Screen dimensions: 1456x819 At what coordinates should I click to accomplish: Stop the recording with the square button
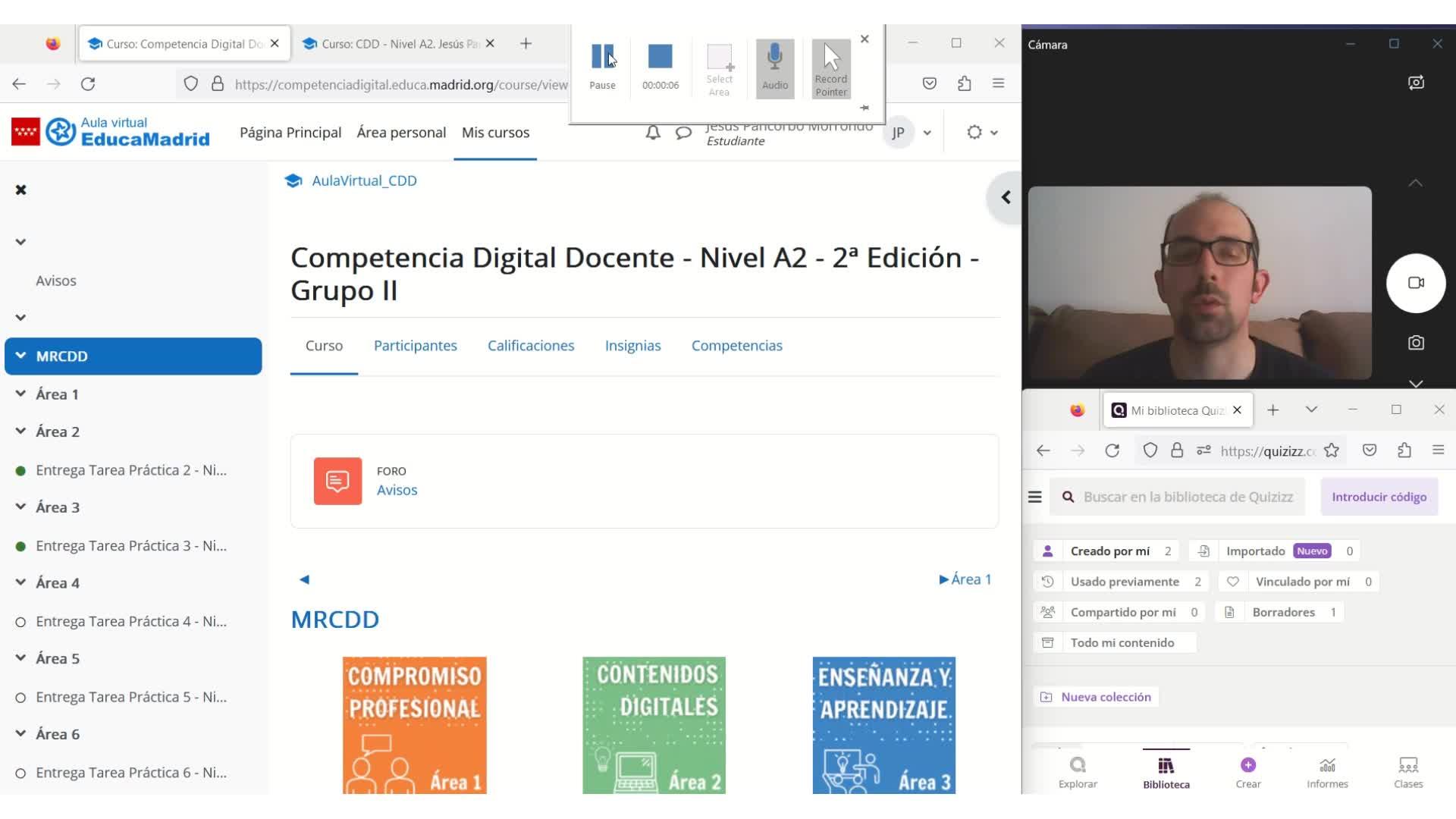(x=660, y=57)
